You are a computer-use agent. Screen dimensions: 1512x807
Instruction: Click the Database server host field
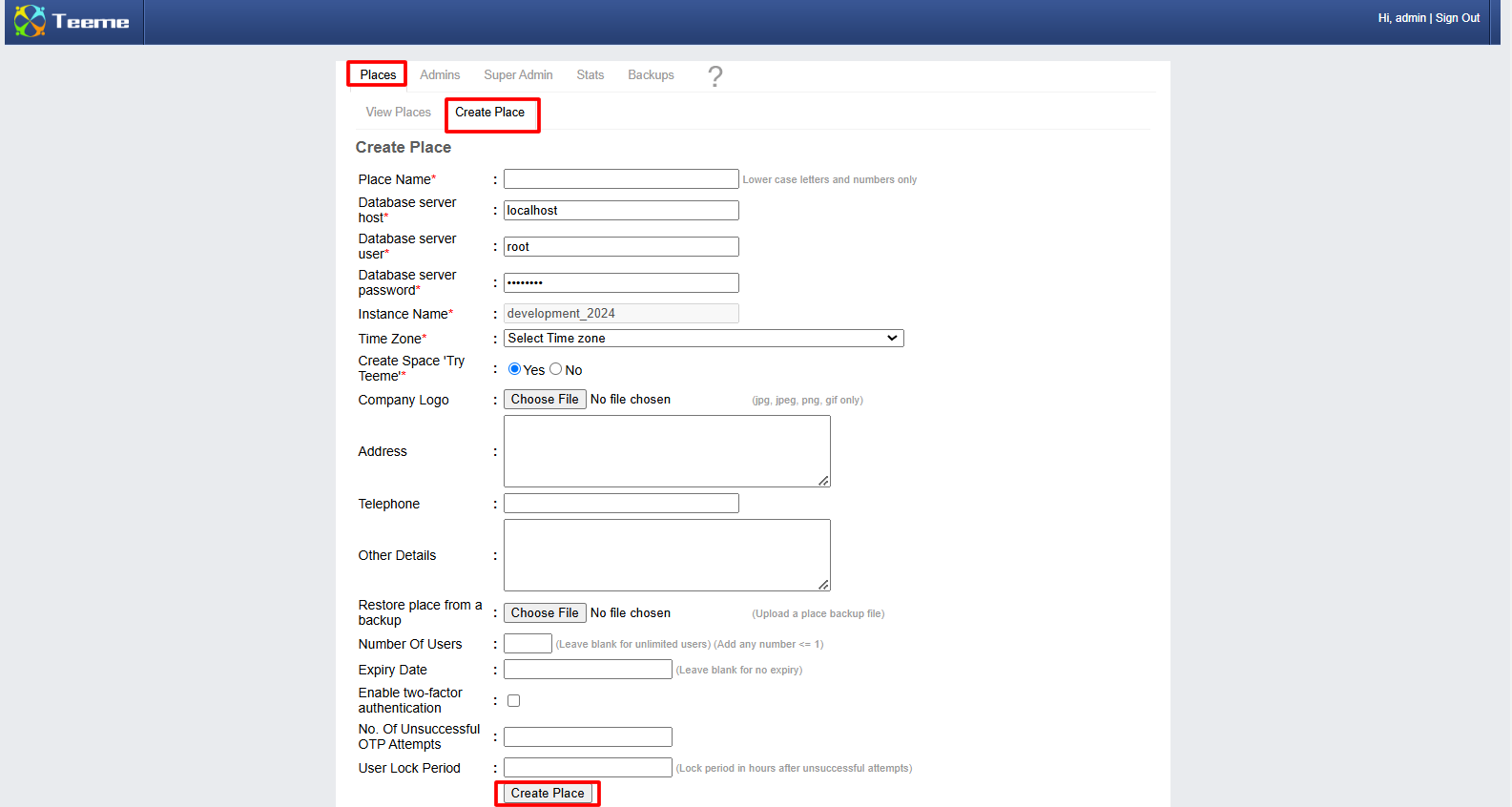click(621, 211)
